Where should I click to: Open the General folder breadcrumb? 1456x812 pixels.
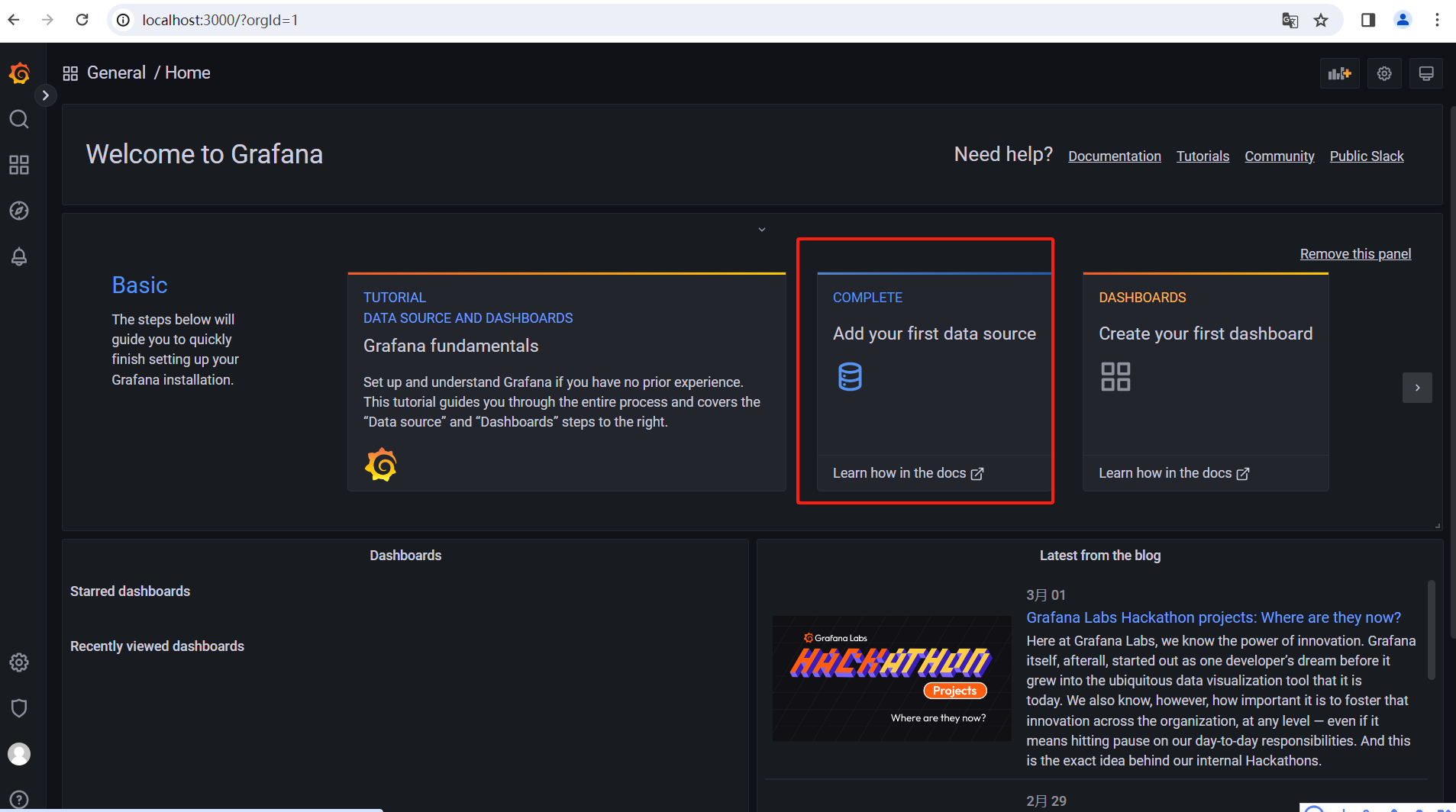click(116, 72)
